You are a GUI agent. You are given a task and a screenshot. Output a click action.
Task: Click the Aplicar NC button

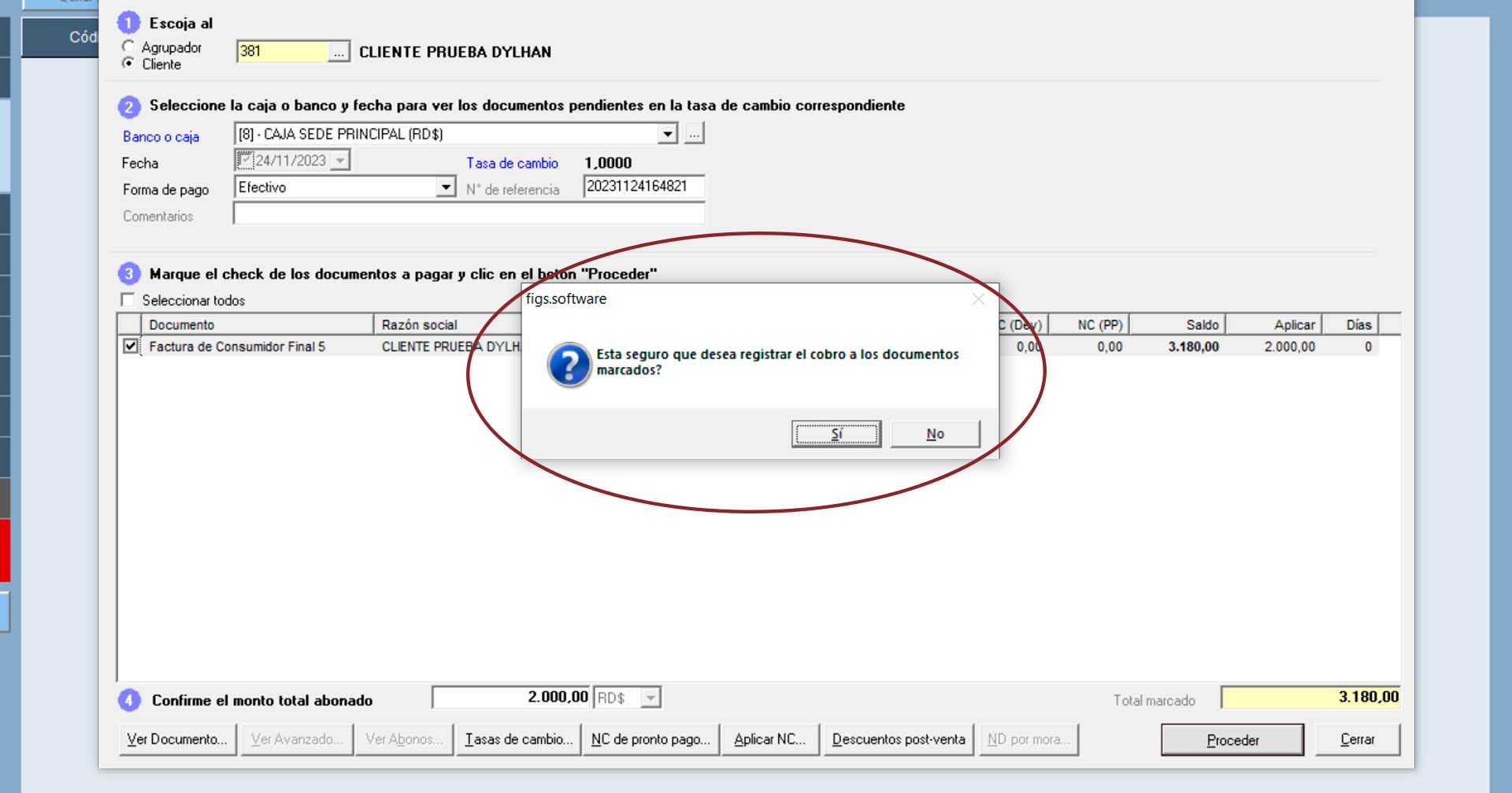click(769, 739)
